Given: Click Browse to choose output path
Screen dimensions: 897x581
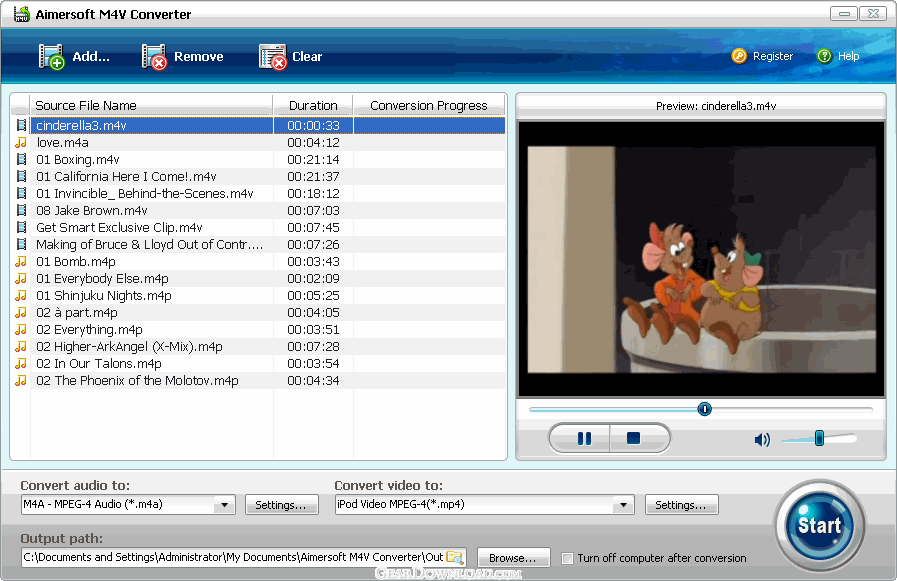Looking at the screenshot, I should [x=513, y=558].
